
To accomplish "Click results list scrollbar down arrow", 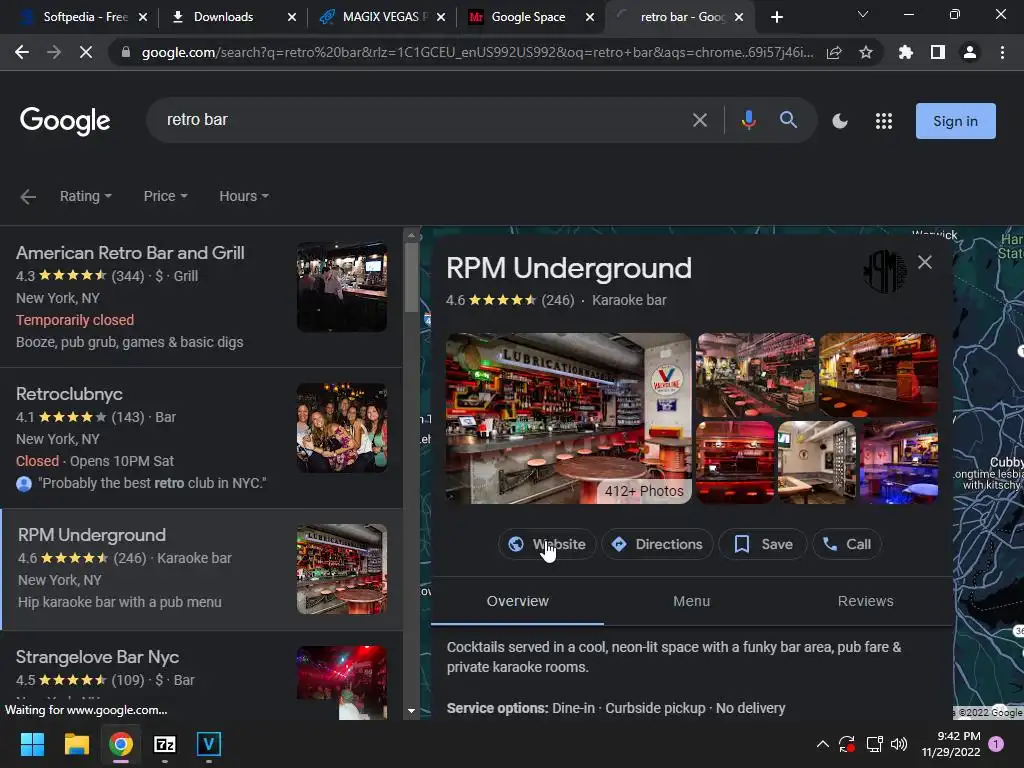I will coord(411,711).
